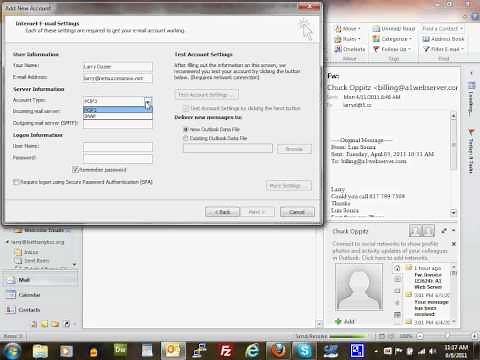This screenshot has height=360, width=480.
Task: Click the Password input field
Action: click(118, 159)
